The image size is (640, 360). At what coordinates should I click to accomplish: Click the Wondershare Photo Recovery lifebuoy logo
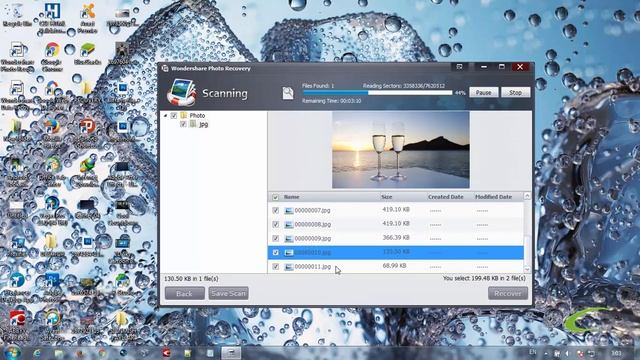[x=182, y=93]
